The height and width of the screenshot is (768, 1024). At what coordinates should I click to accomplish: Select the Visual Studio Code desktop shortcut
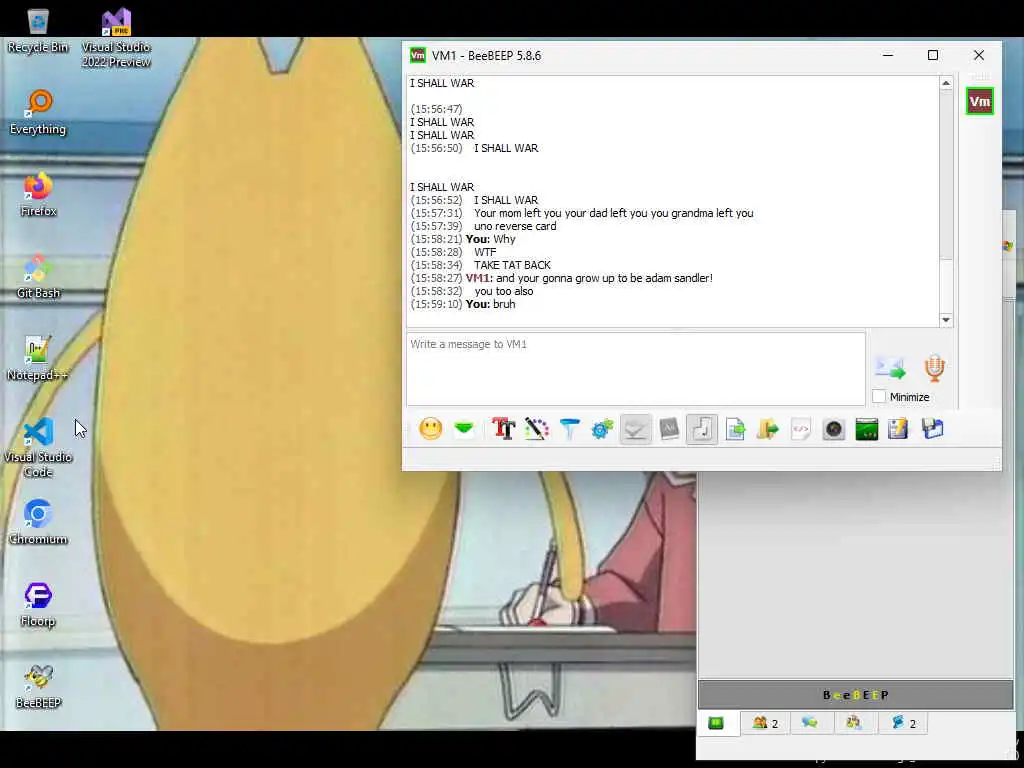pos(38,448)
